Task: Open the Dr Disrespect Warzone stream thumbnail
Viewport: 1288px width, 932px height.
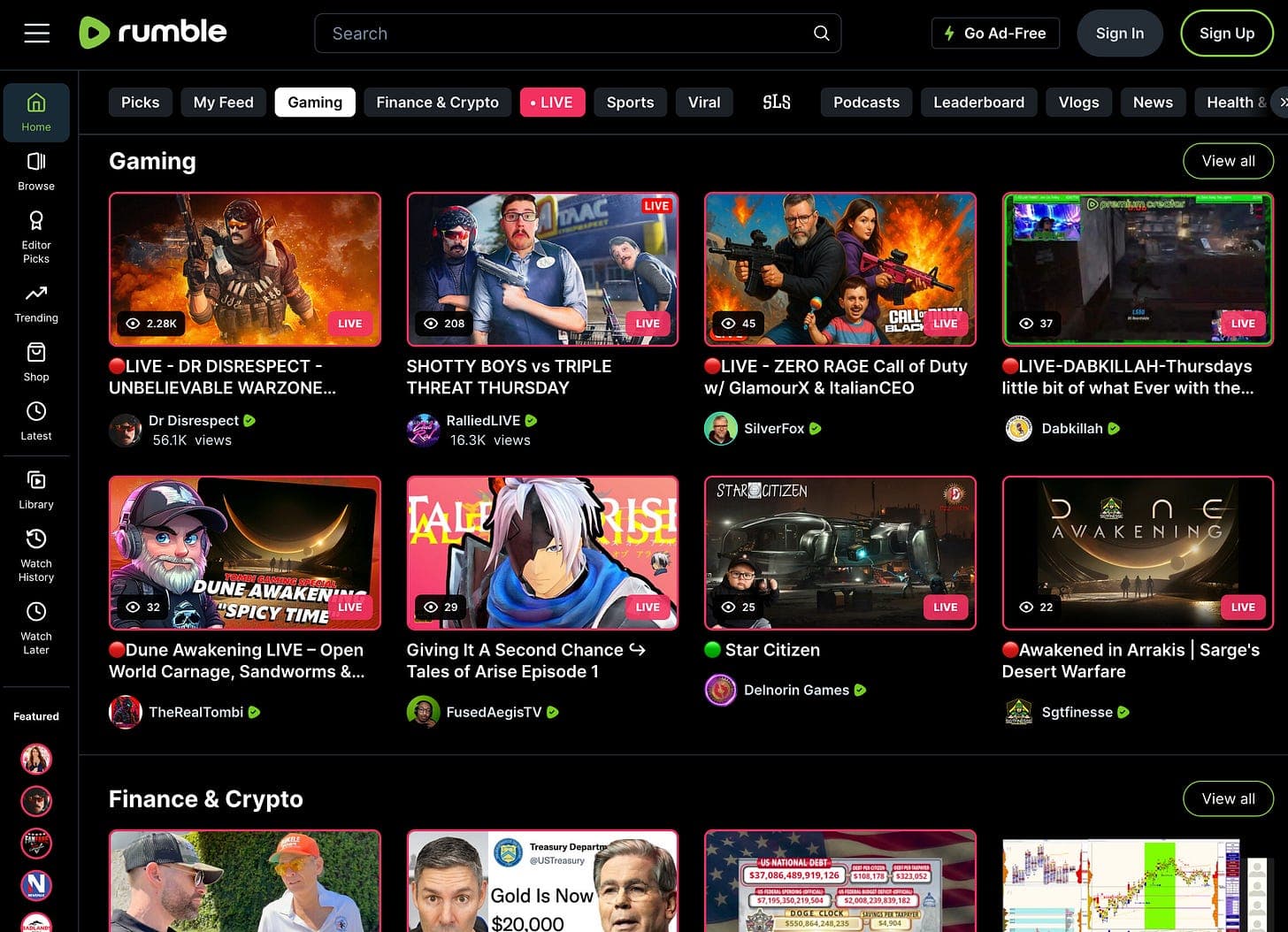Action: pos(245,269)
